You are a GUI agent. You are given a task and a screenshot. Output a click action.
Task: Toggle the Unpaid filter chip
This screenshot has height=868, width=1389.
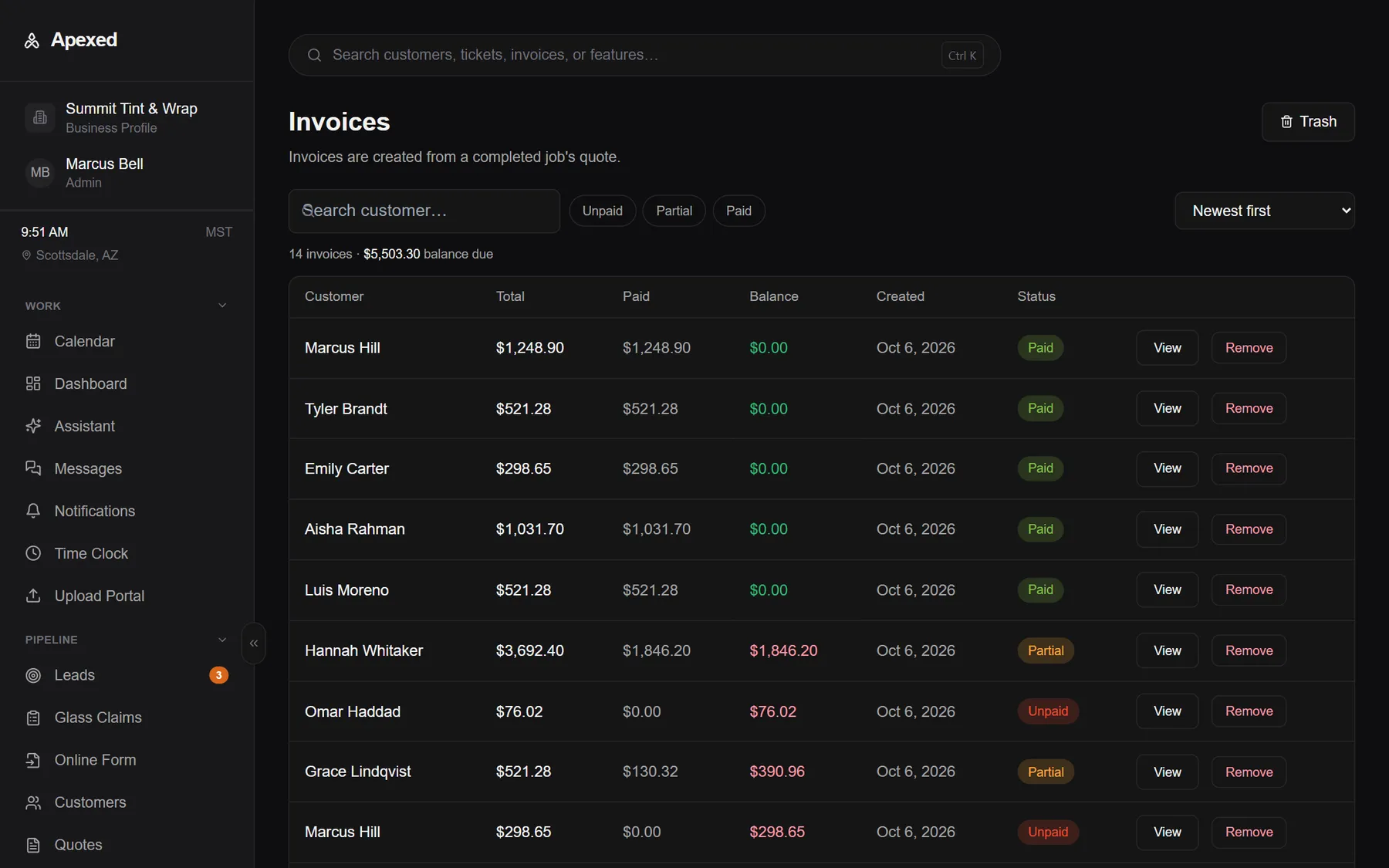pyautogui.click(x=603, y=211)
